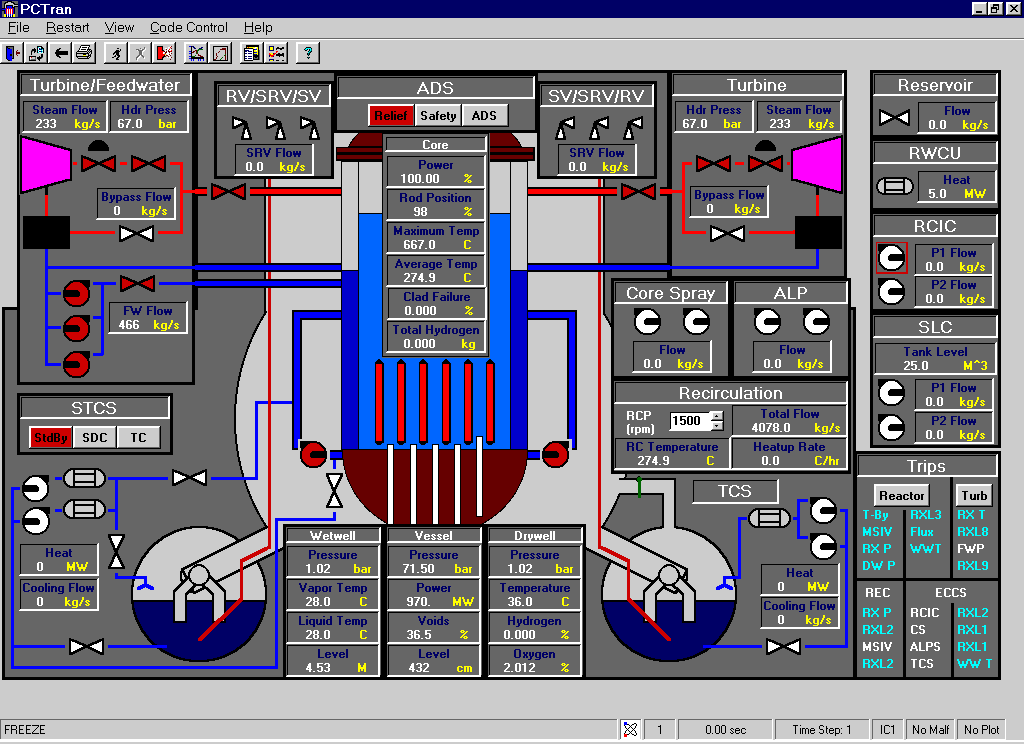Click the running man run icon
1024x745 pixels.
click(116, 53)
